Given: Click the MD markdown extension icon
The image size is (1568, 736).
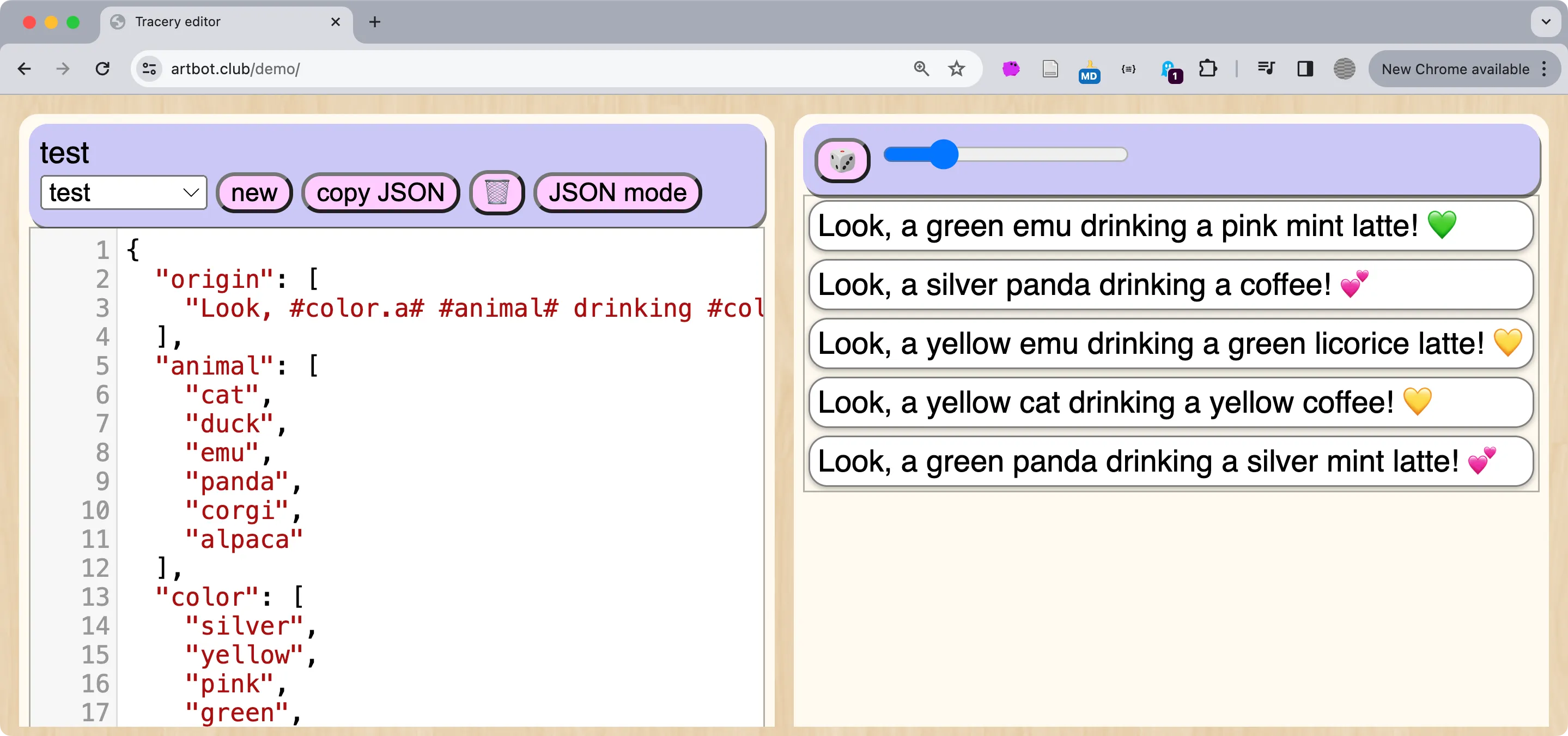Looking at the screenshot, I should tap(1089, 71).
